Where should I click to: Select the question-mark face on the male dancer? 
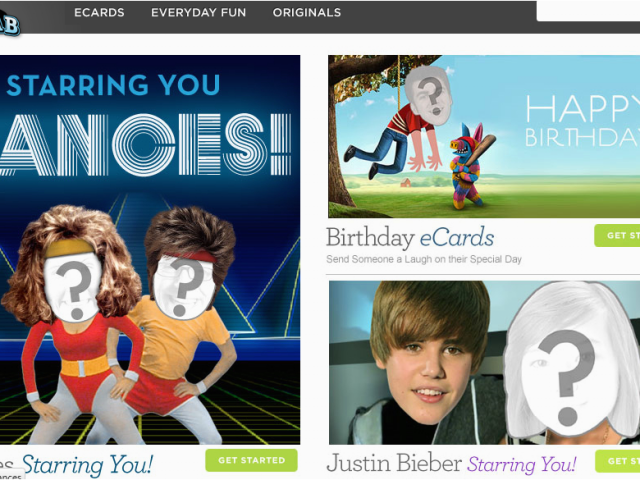pyautogui.click(x=184, y=287)
